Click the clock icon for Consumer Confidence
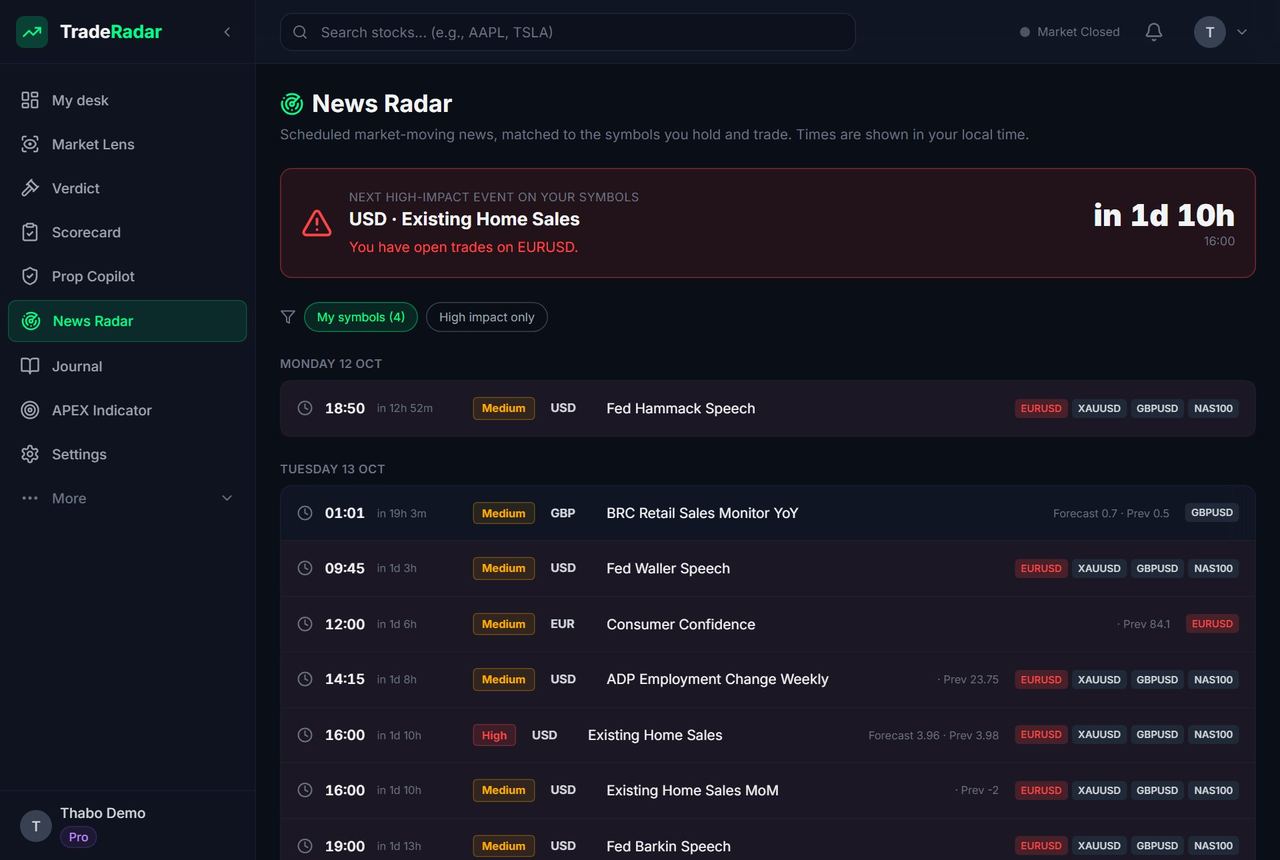 coord(305,624)
